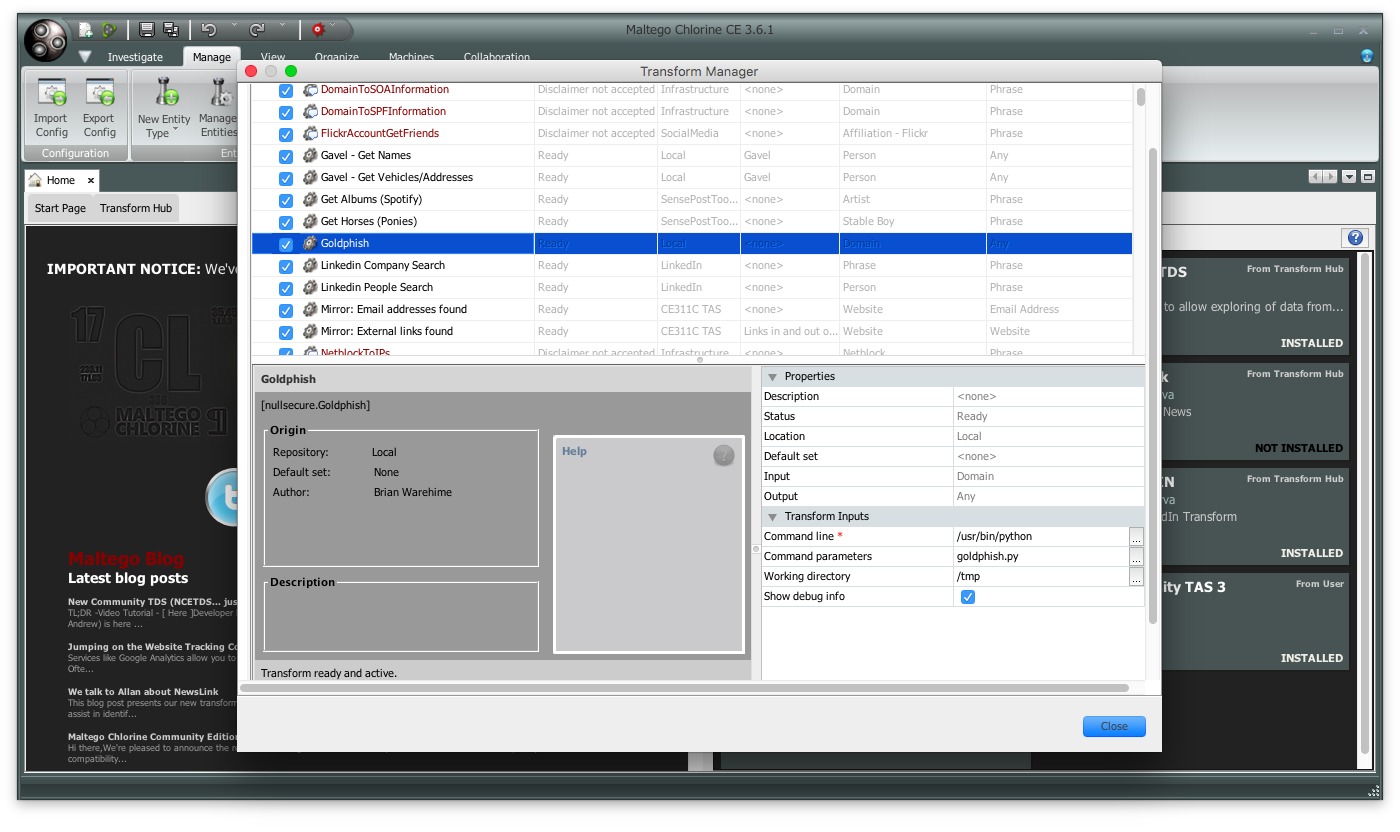Image resolution: width=1400 pixels, height=832 pixels.
Task: Click the Undo arrow icon
Action: (x=209, y=30)
